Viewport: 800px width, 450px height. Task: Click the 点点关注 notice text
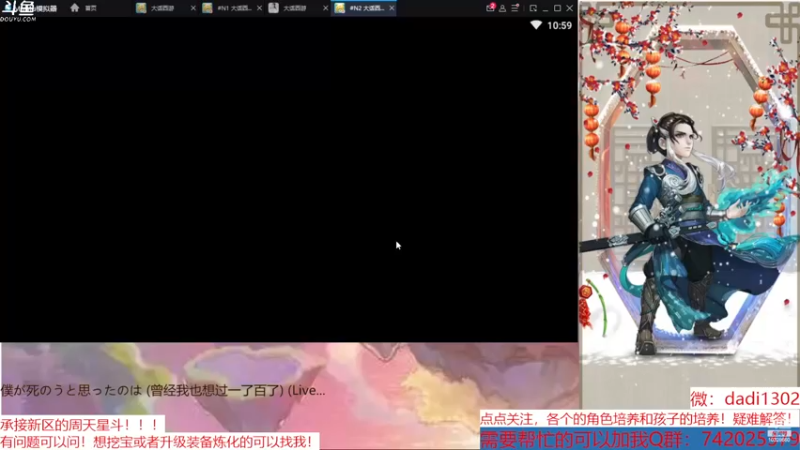point(636,419)
